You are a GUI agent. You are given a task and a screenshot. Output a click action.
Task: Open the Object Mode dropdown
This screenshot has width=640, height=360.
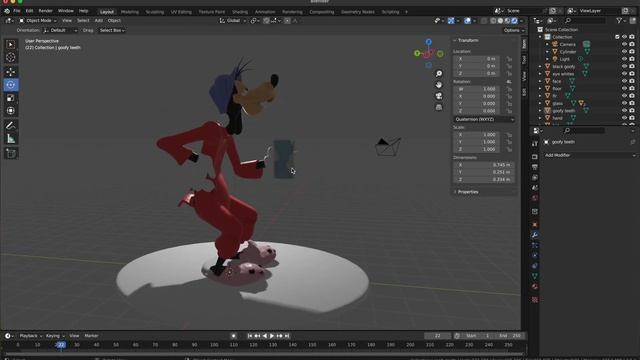pos(38,20)
